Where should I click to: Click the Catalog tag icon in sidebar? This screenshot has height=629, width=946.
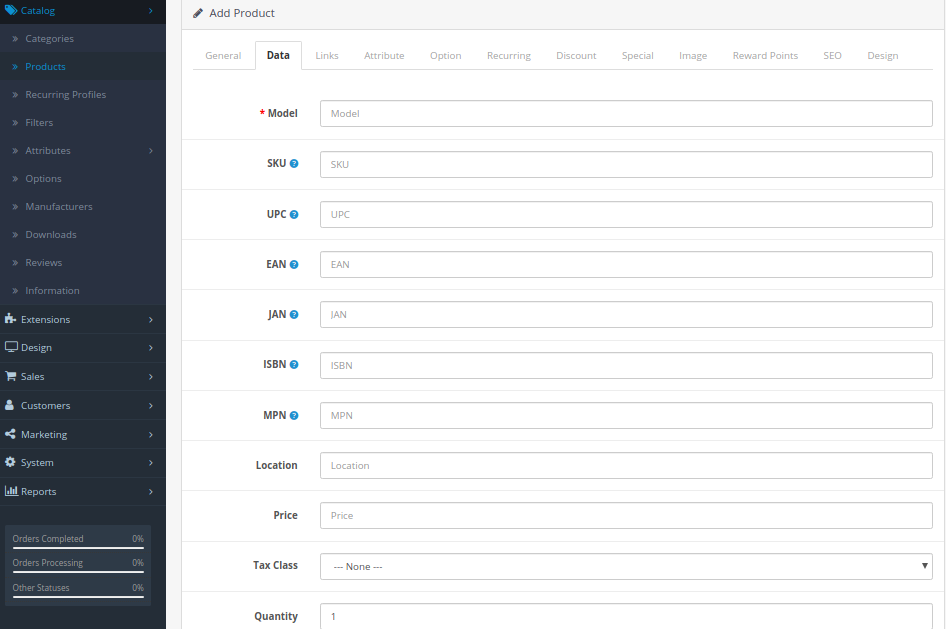point(13,10)
